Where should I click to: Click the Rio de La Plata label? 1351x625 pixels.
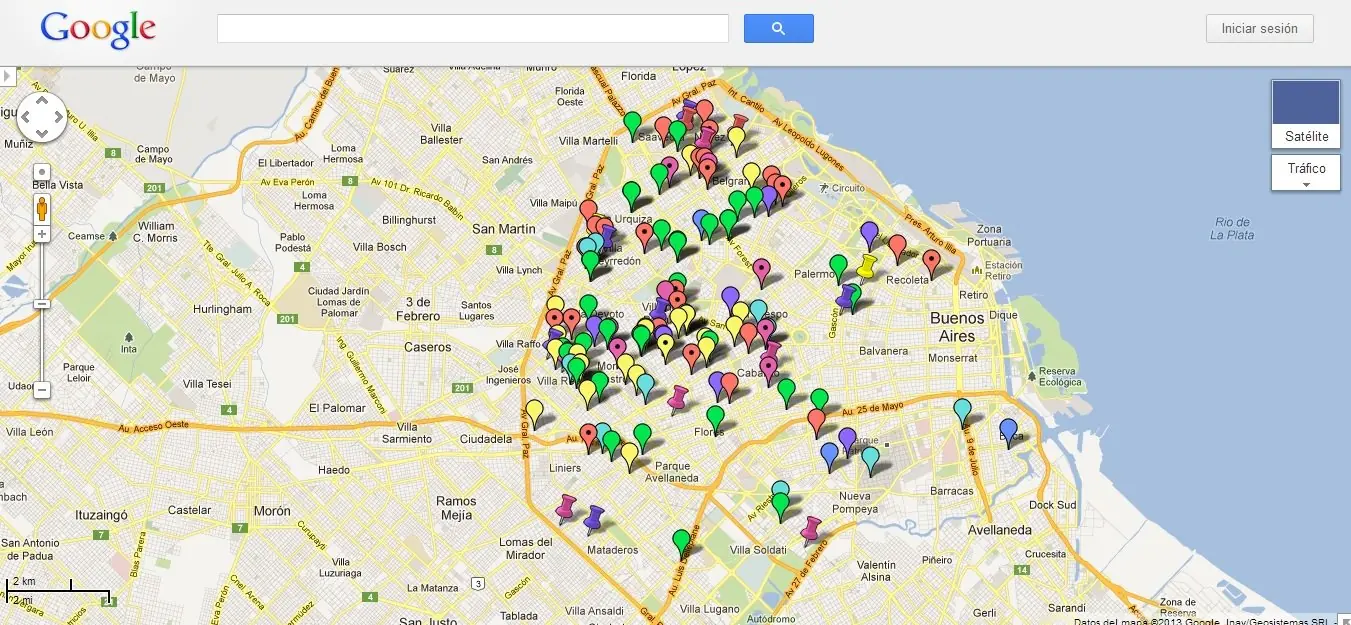[1231, 228]
